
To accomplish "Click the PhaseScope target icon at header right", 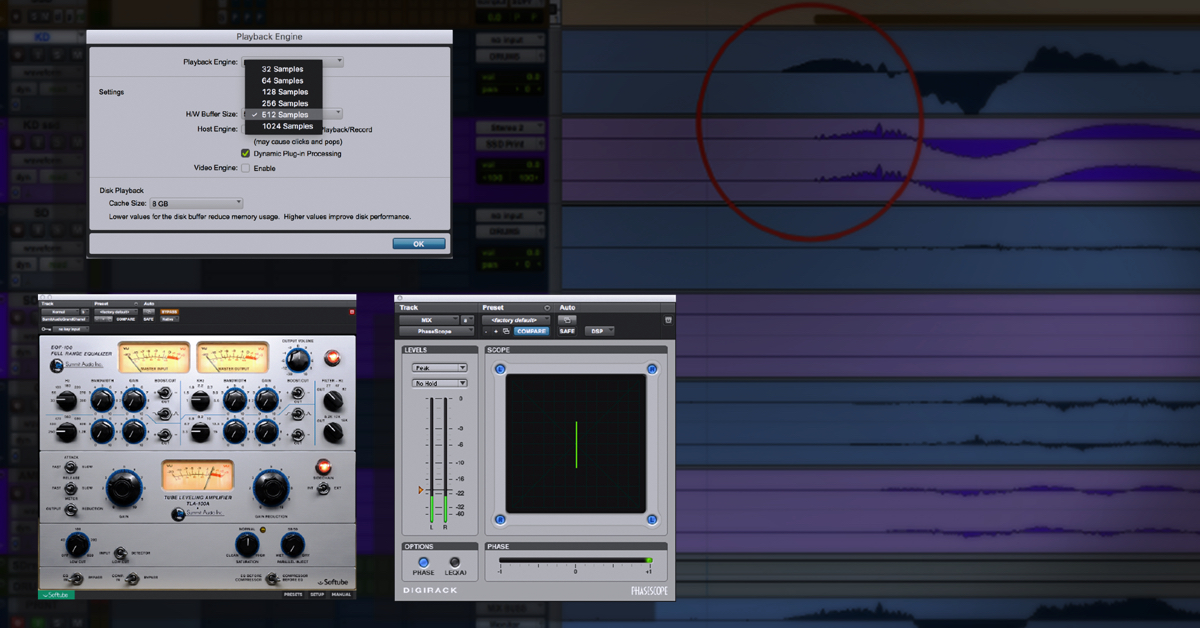I will tap(668, 320).
